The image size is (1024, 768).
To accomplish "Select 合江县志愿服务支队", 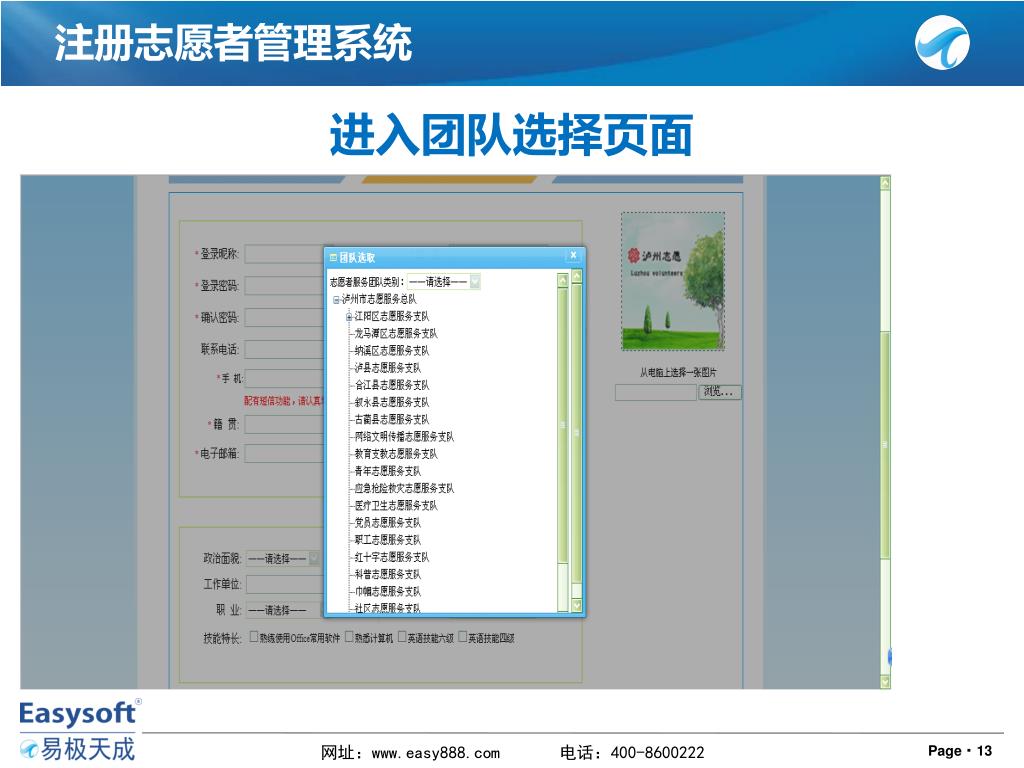I will coord(391,385).
